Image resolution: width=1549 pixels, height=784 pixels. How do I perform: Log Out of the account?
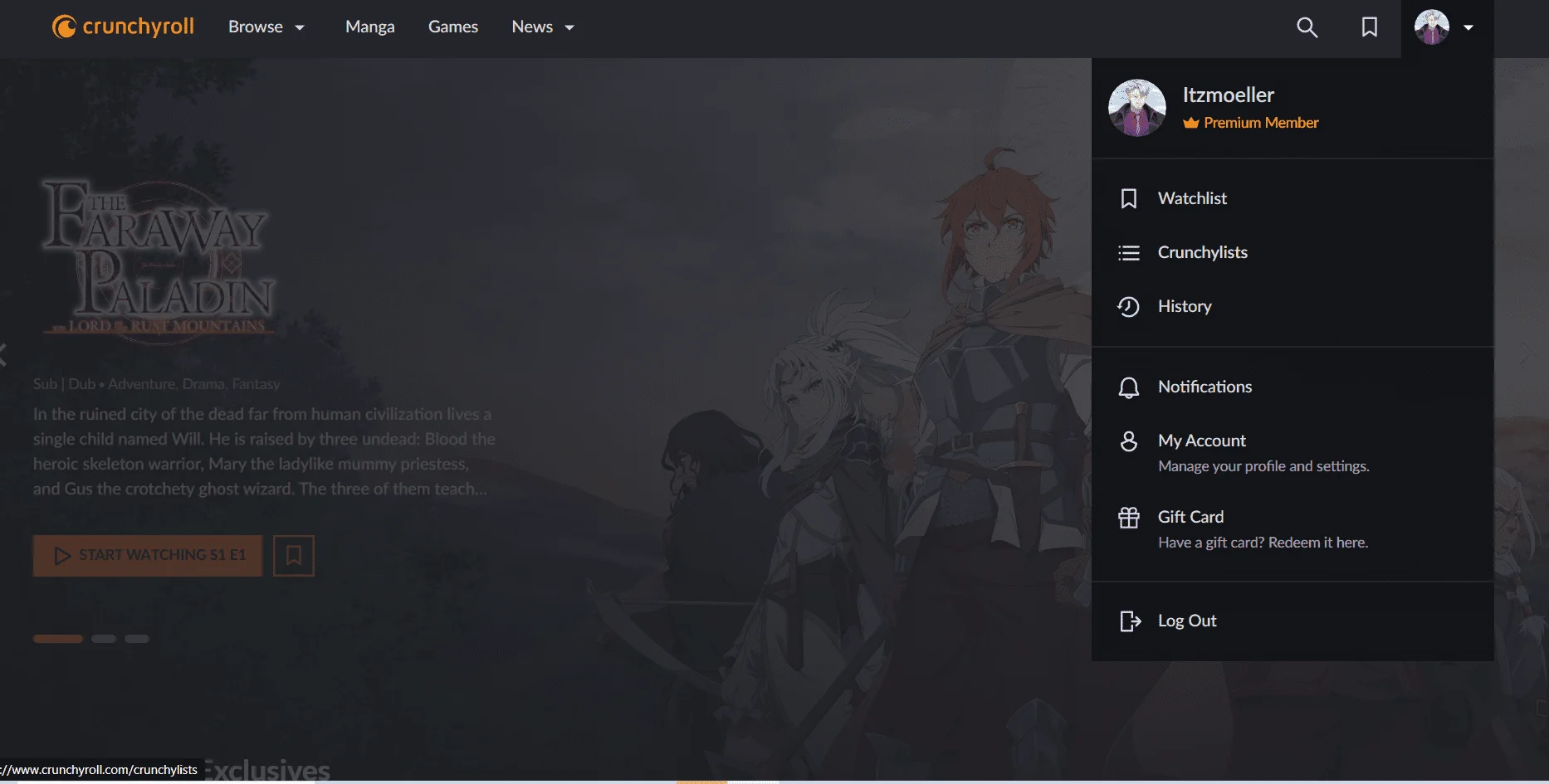tap(1292, 621)
